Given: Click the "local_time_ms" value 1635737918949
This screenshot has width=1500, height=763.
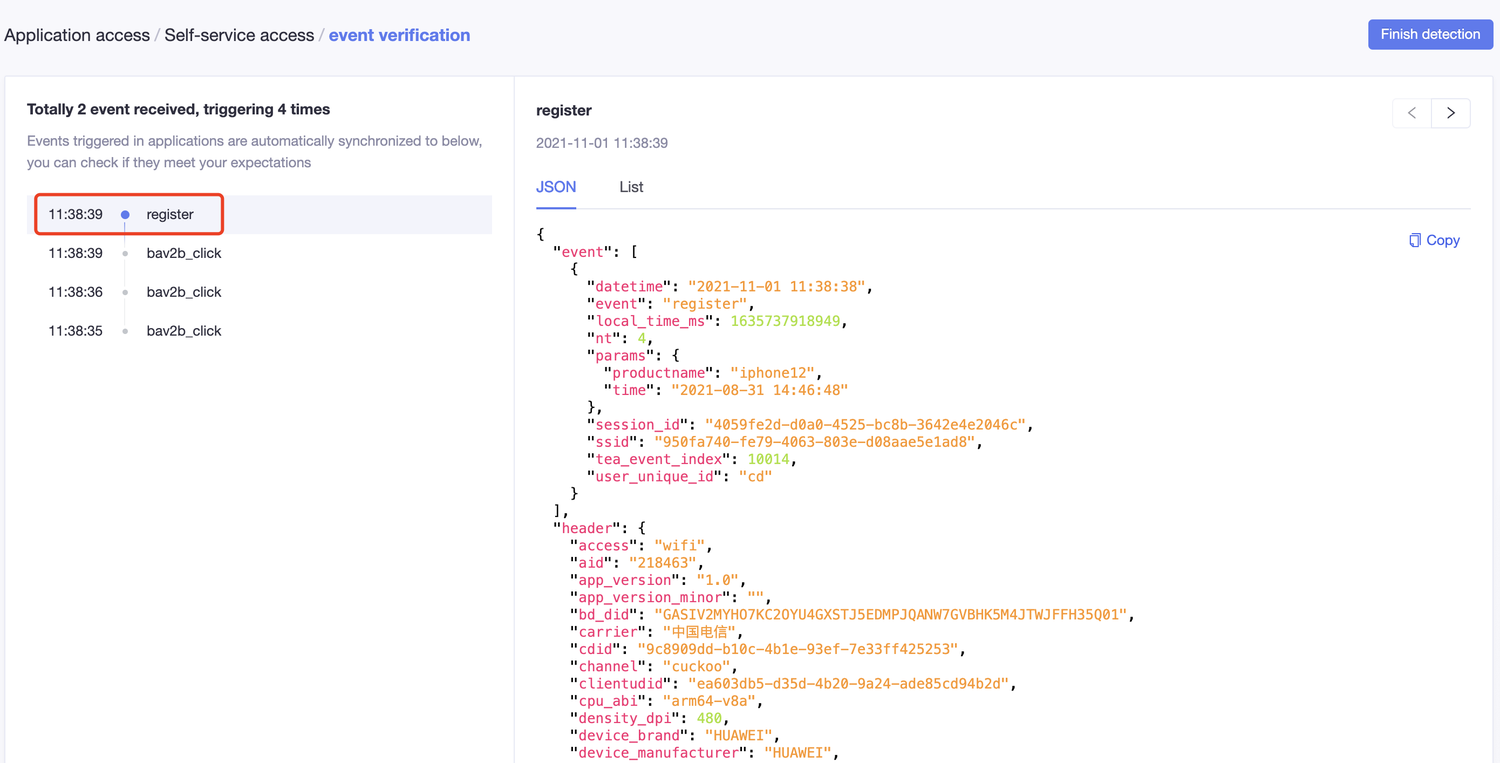Looking at the screenshot, I should 787,321.
